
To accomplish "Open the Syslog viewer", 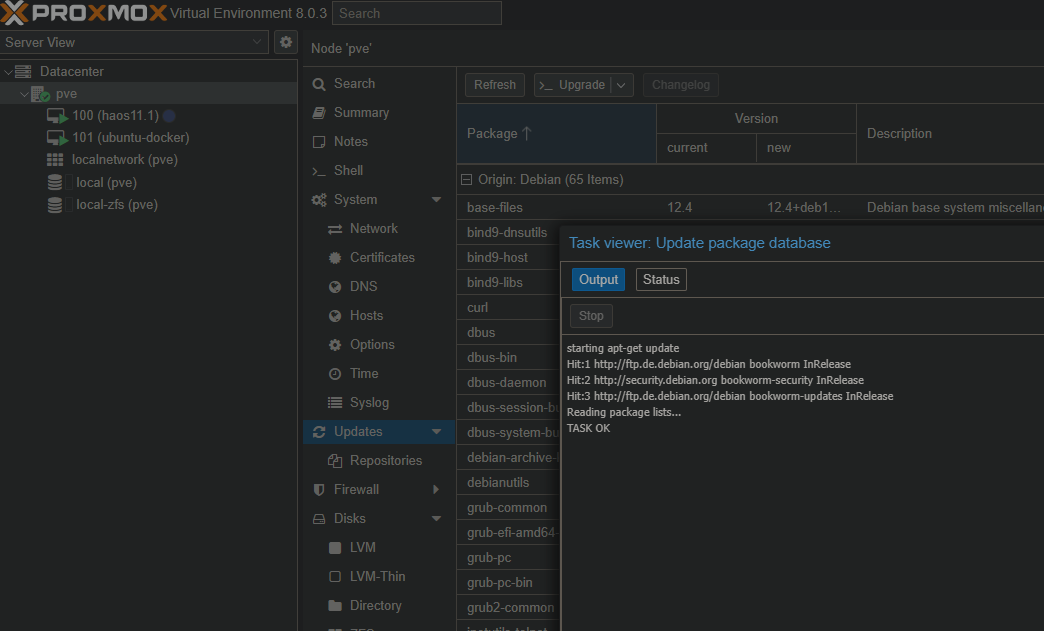I will [x=369, y=403].
